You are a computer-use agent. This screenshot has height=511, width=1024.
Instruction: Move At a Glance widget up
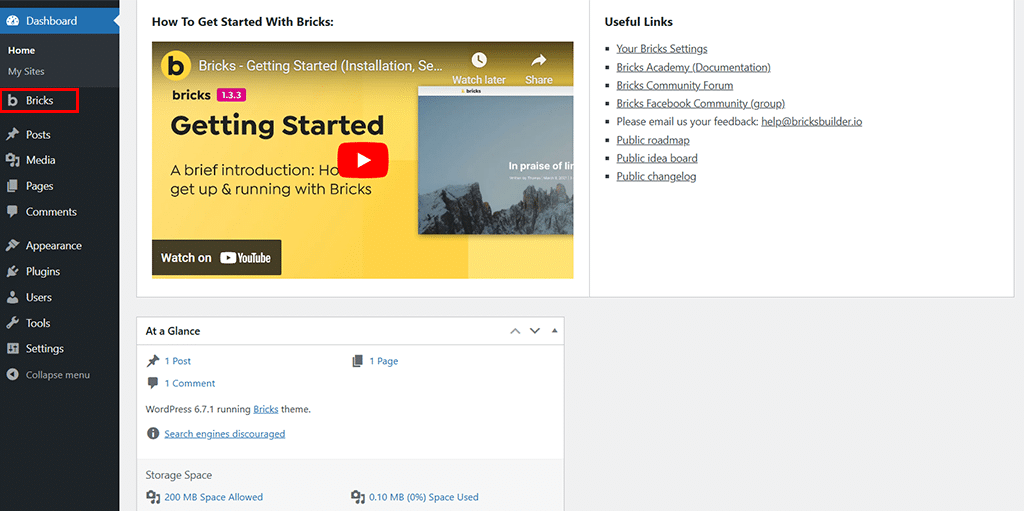click(x=515, y=331)
